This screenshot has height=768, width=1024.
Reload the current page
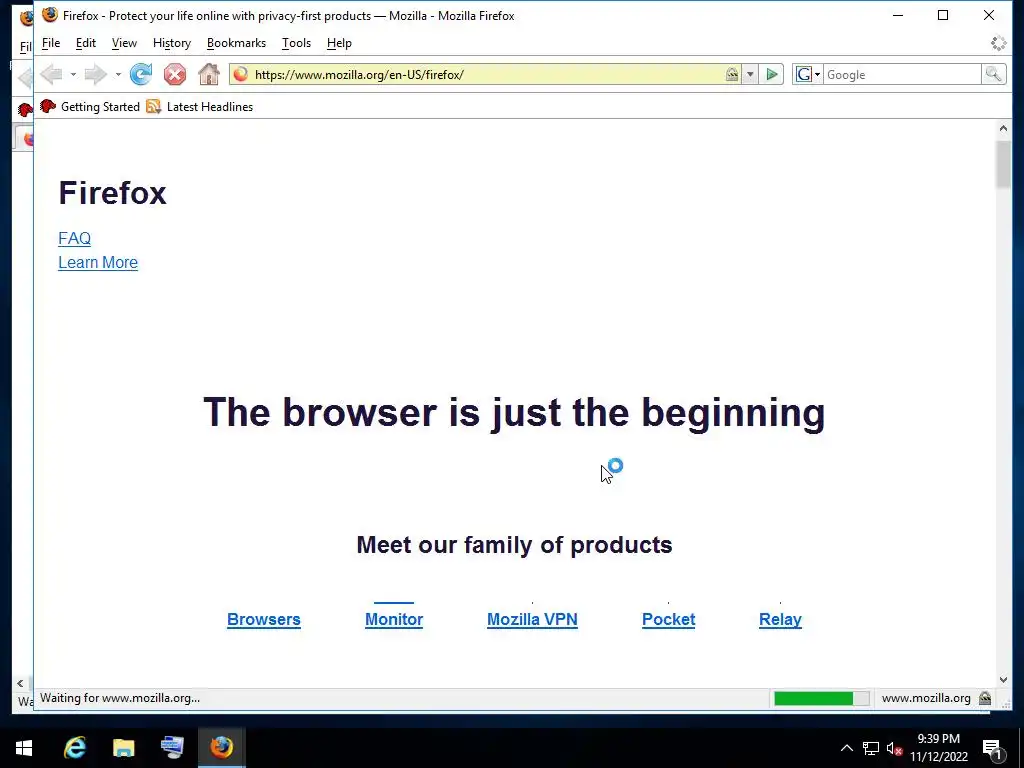(x=141, y=74)
